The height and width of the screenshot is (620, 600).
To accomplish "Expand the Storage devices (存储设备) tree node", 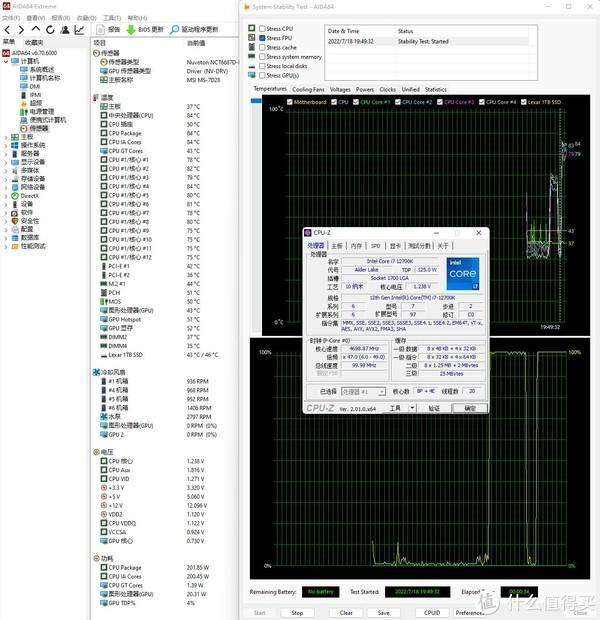I will pos(6,179).
